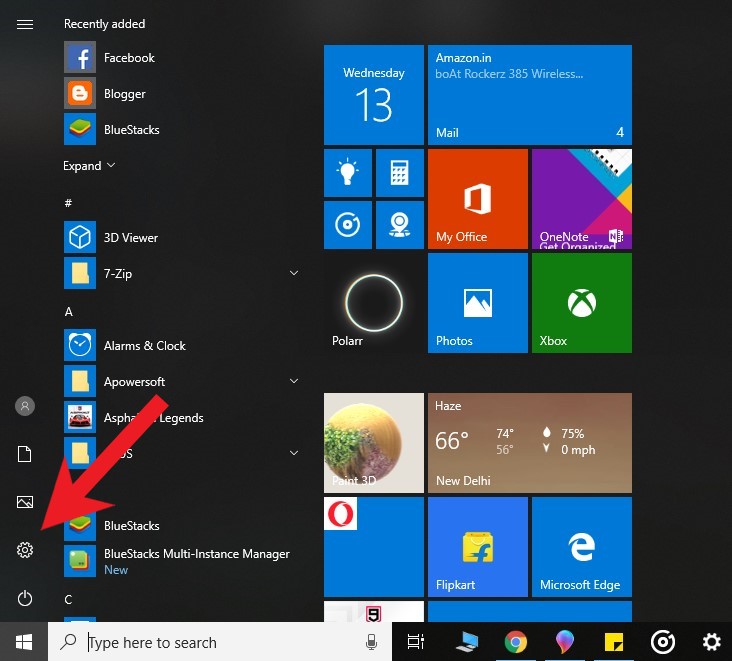Jump to letter A section header
This screenshot has height=661, width=732.
coord(69,312)
